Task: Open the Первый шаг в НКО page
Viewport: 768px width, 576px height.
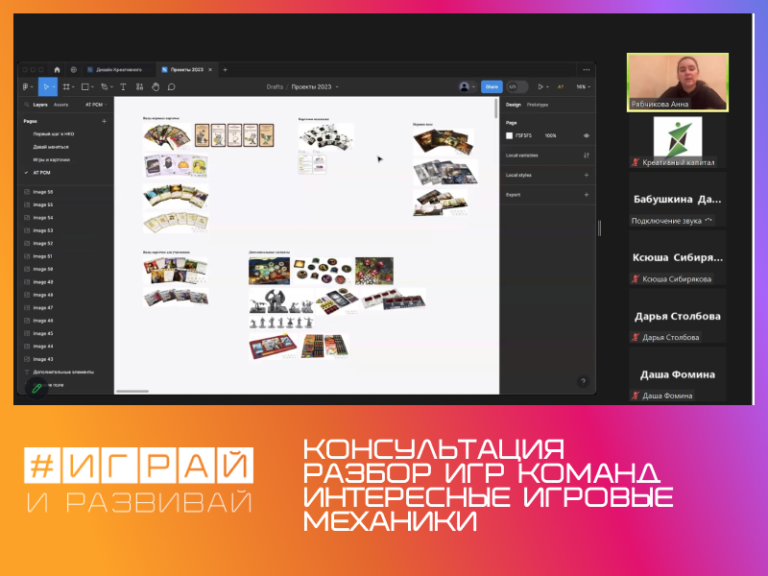Action: point(53,134)
